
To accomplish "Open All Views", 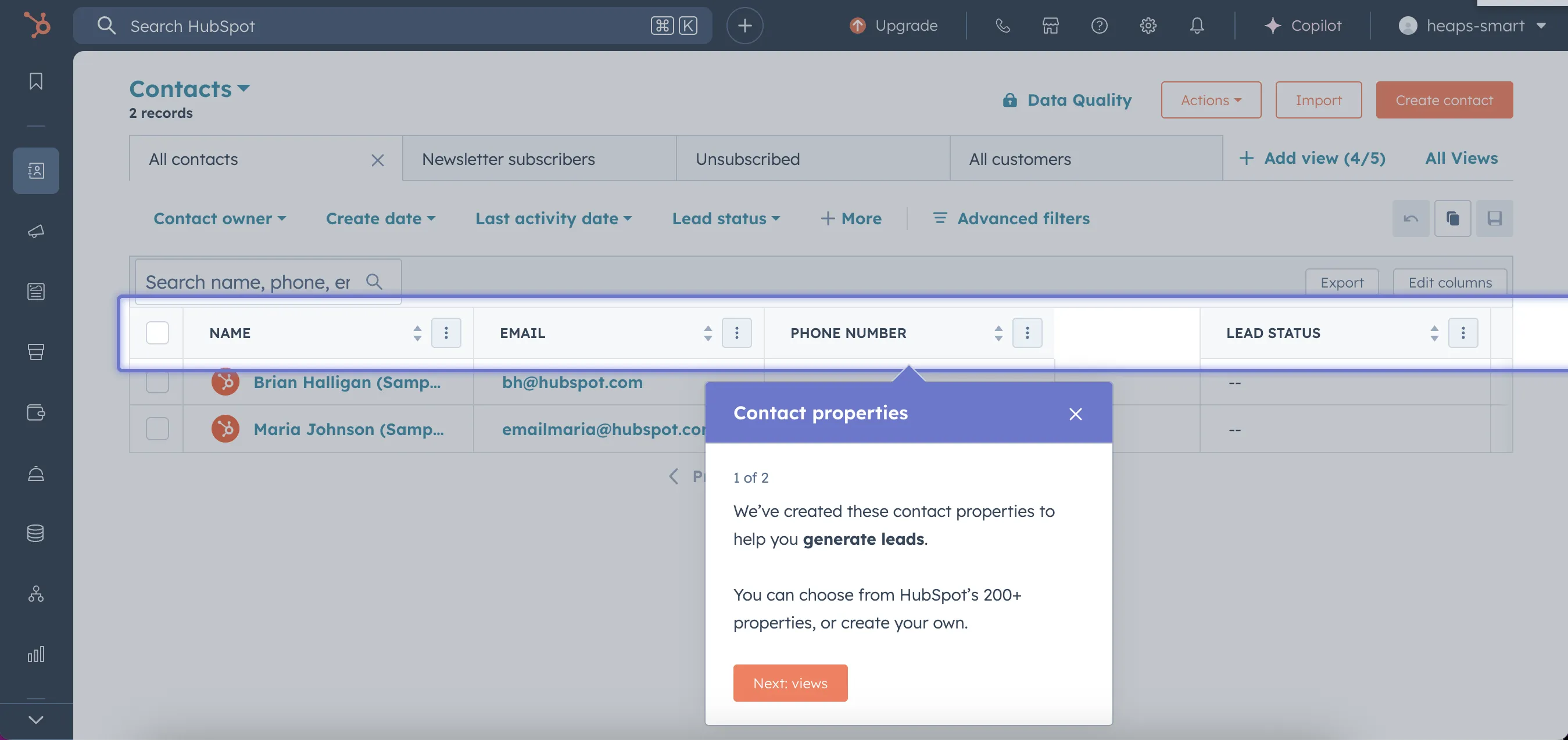I will tap(1461, 158).
